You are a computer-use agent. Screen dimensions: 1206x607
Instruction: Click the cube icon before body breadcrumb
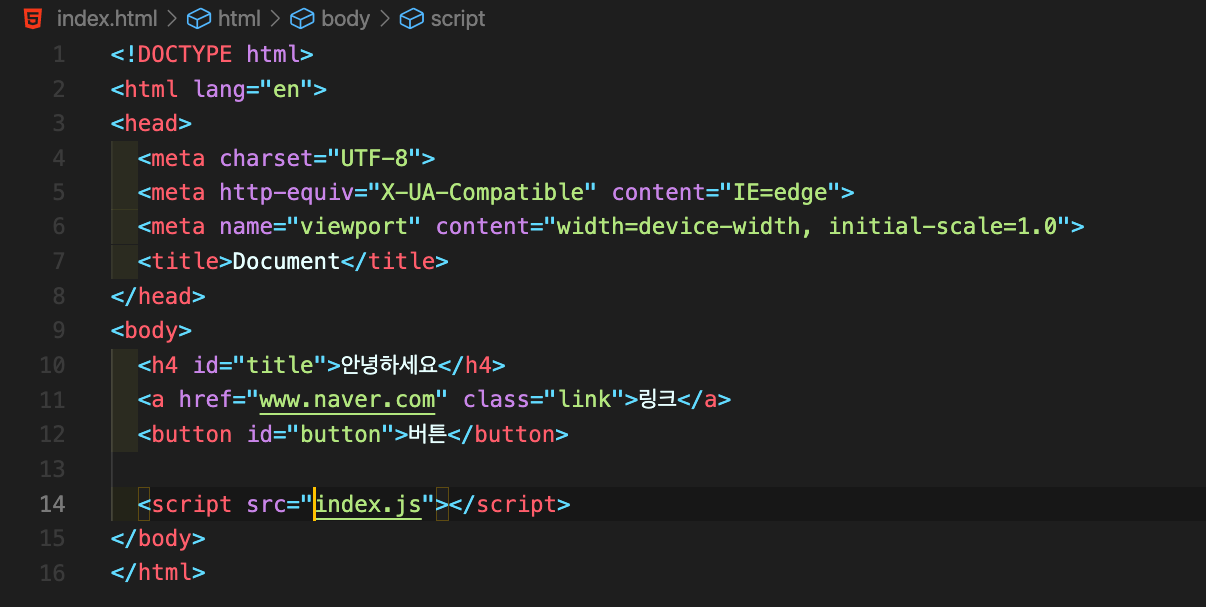pos(303,18)
